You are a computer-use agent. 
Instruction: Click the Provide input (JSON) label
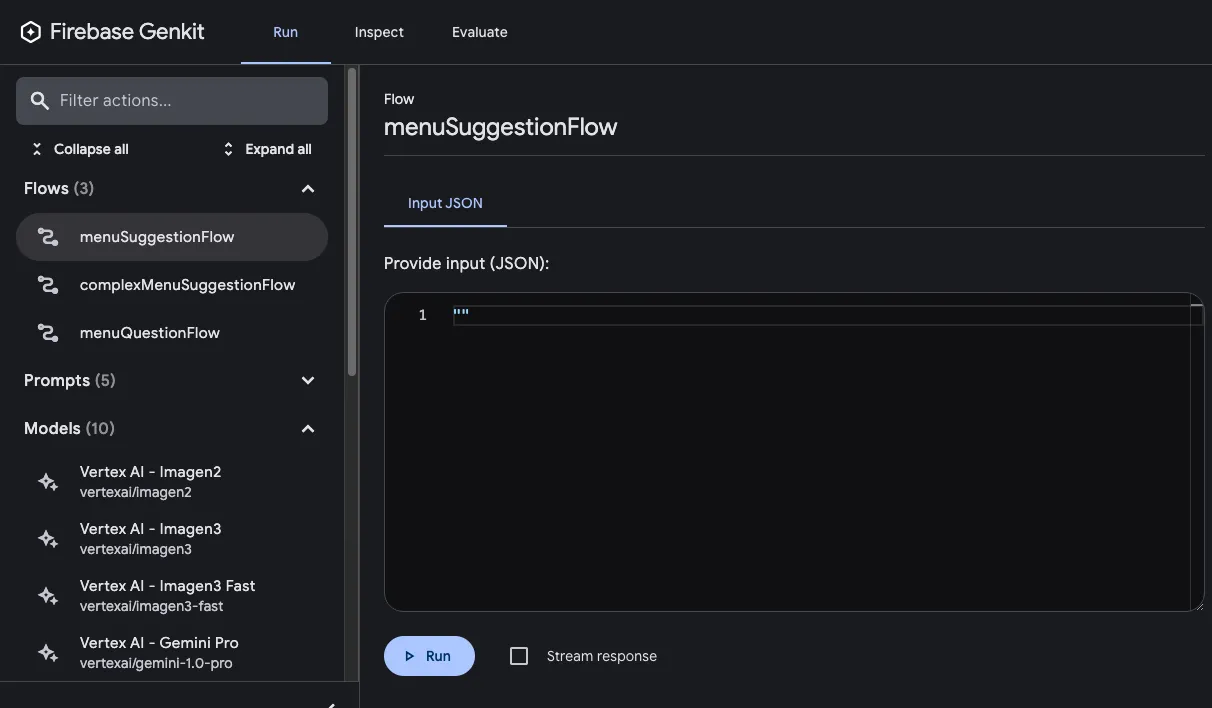click(467, 264)
